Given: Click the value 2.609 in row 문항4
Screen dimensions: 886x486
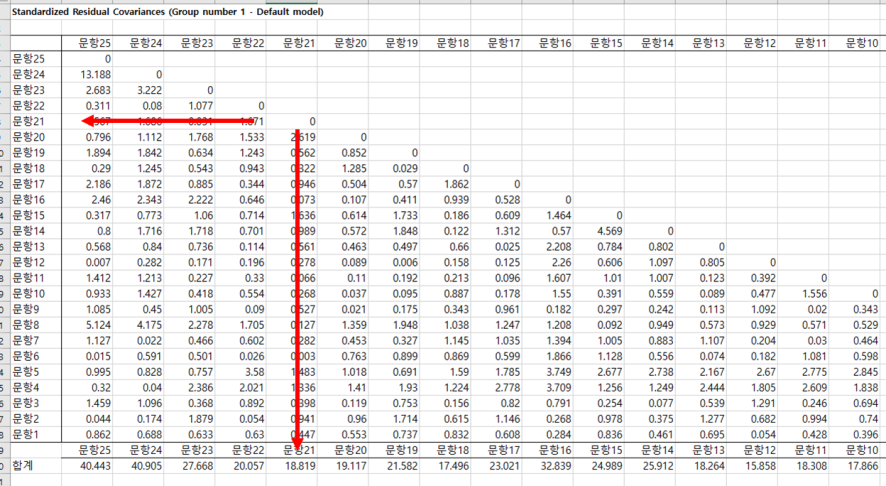Looking at the screenshot, I should 814,388.
